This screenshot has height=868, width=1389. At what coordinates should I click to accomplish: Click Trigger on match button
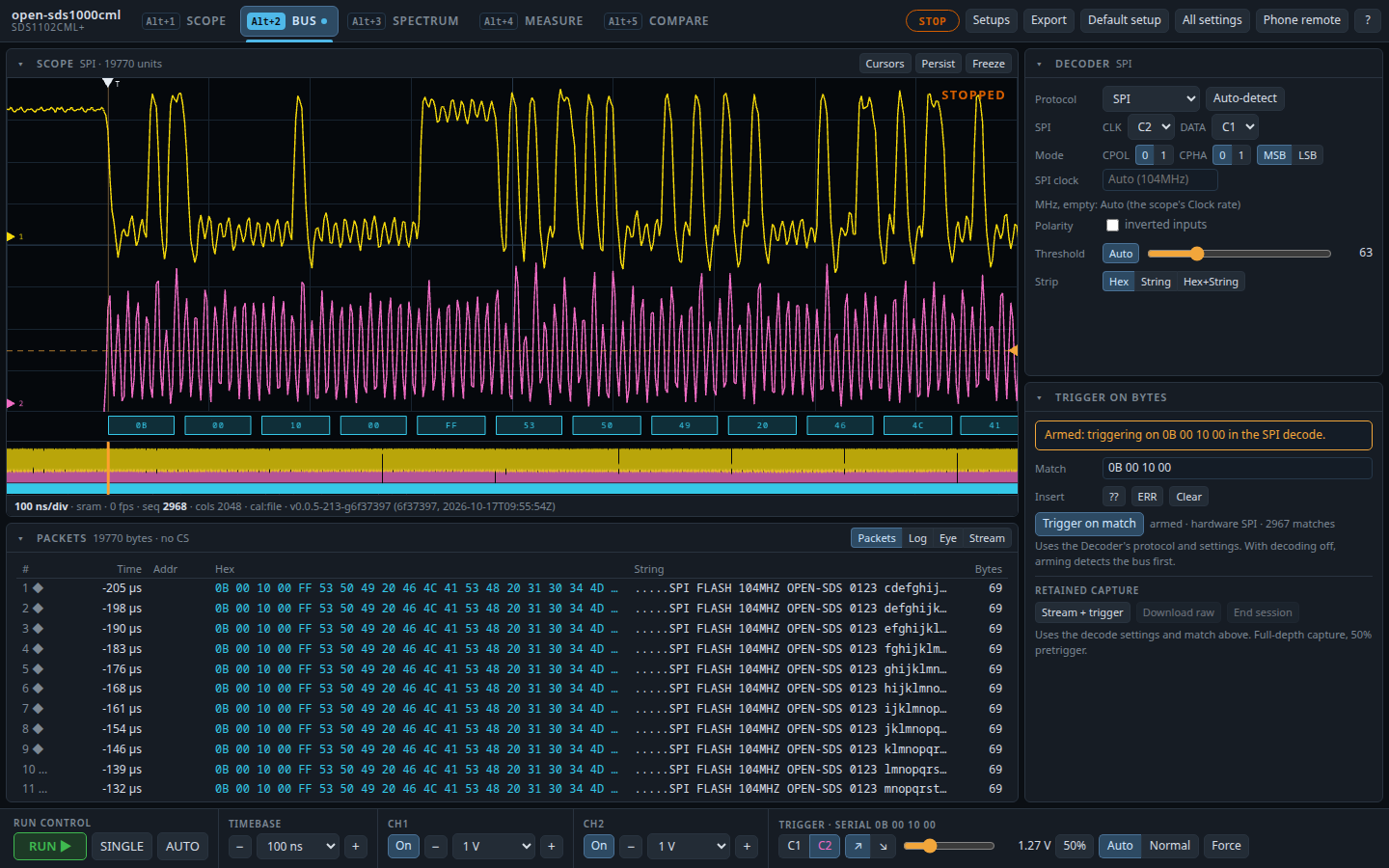(1089, 524)
